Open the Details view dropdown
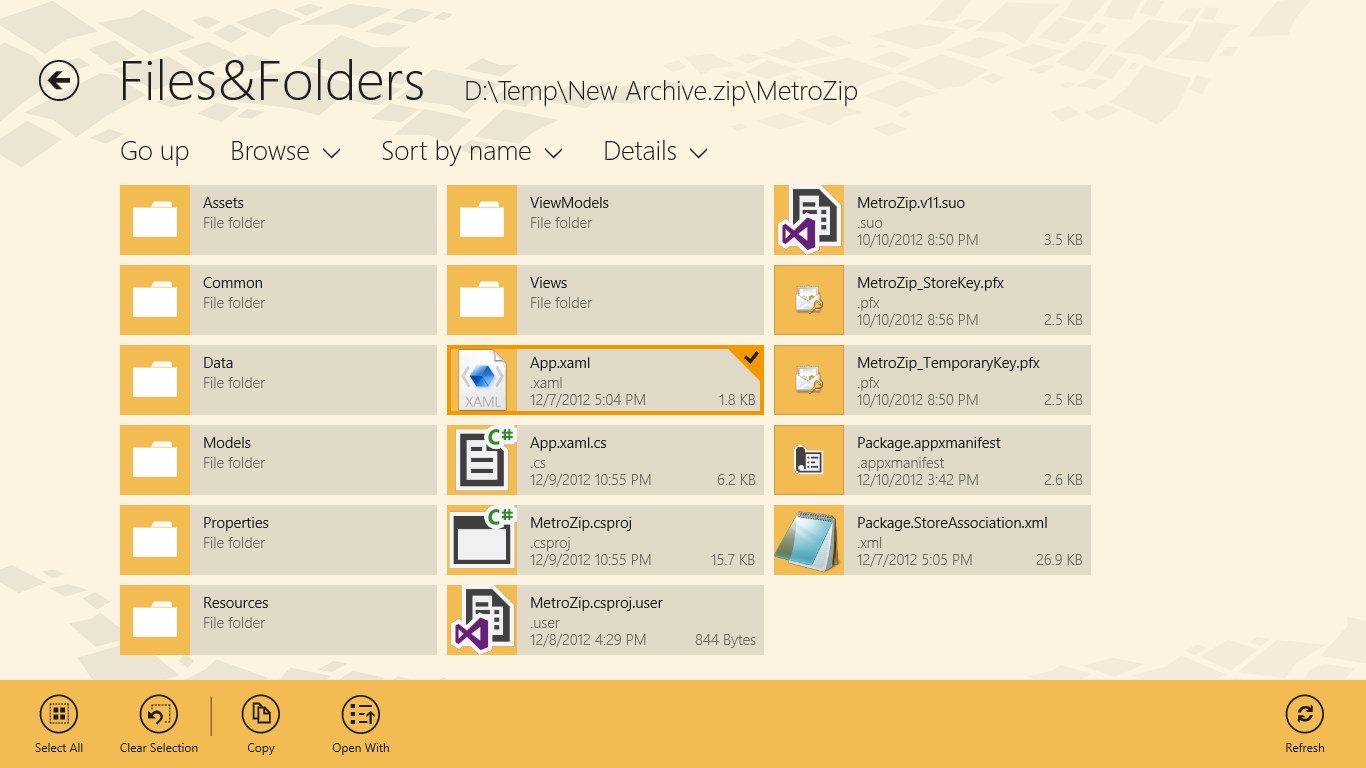This screenshot has height=768, width=1366. (x=655, y=151)
